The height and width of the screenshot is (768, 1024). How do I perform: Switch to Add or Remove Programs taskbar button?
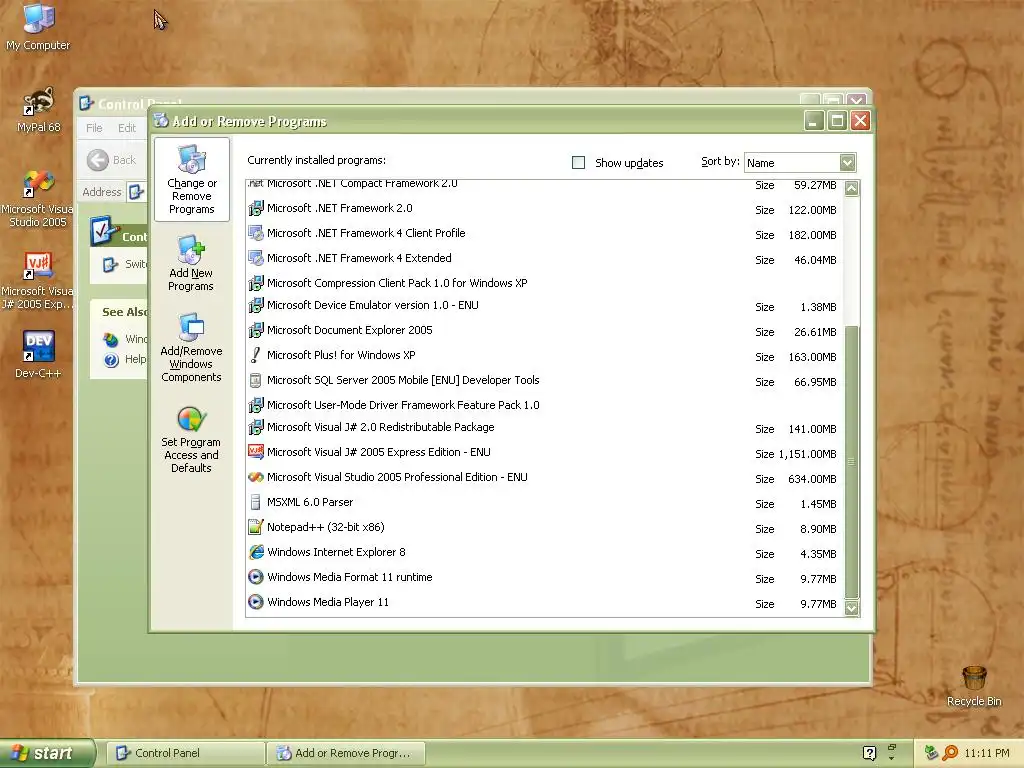point(347,753)
